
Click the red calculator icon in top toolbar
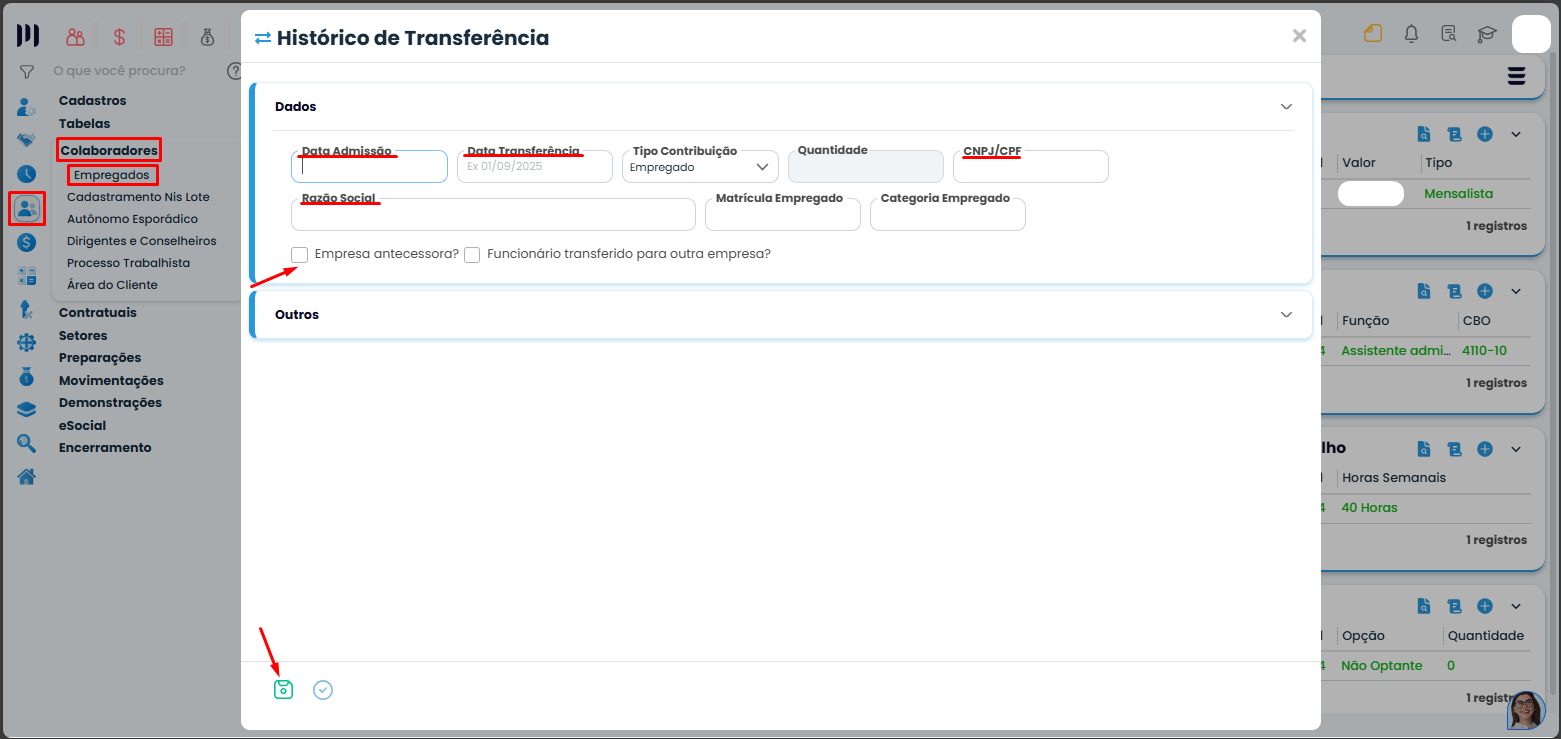coord(163,37)
